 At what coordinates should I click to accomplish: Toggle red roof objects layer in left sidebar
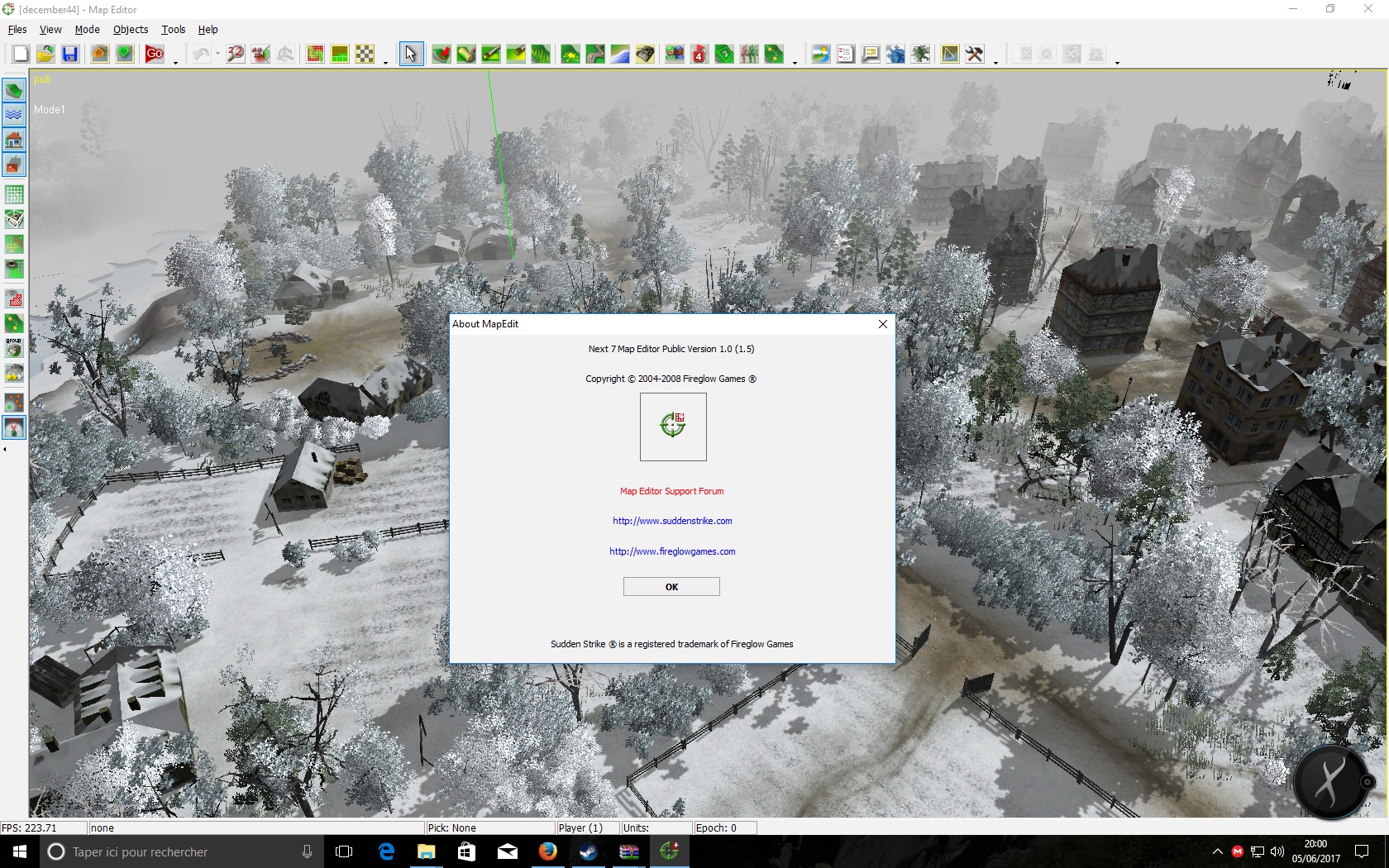(14, 165)
